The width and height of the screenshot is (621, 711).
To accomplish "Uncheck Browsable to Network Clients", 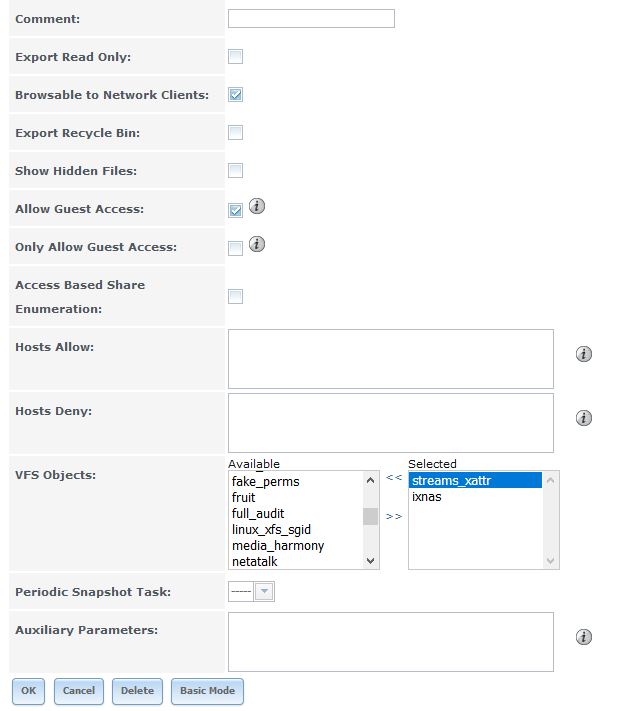I will point(235,95).
